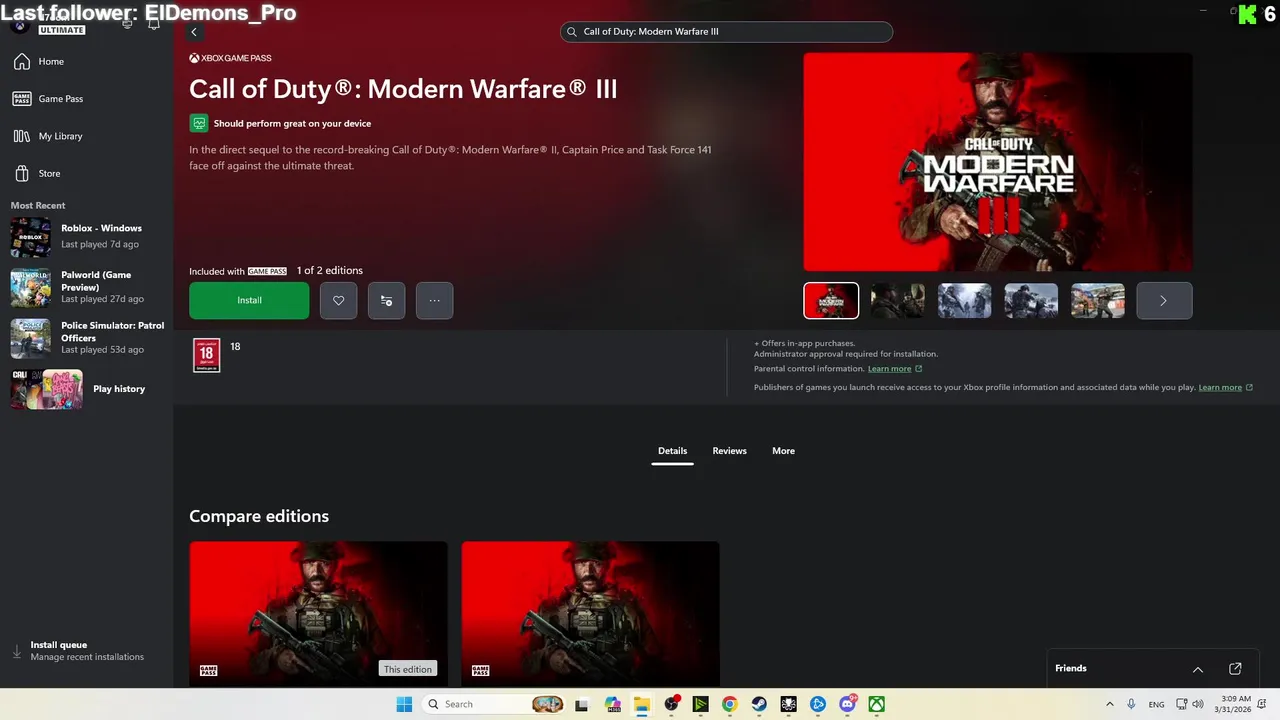1280x720 pixels.
Task: Click the search magnifier icon in search box
Action: 572,32
